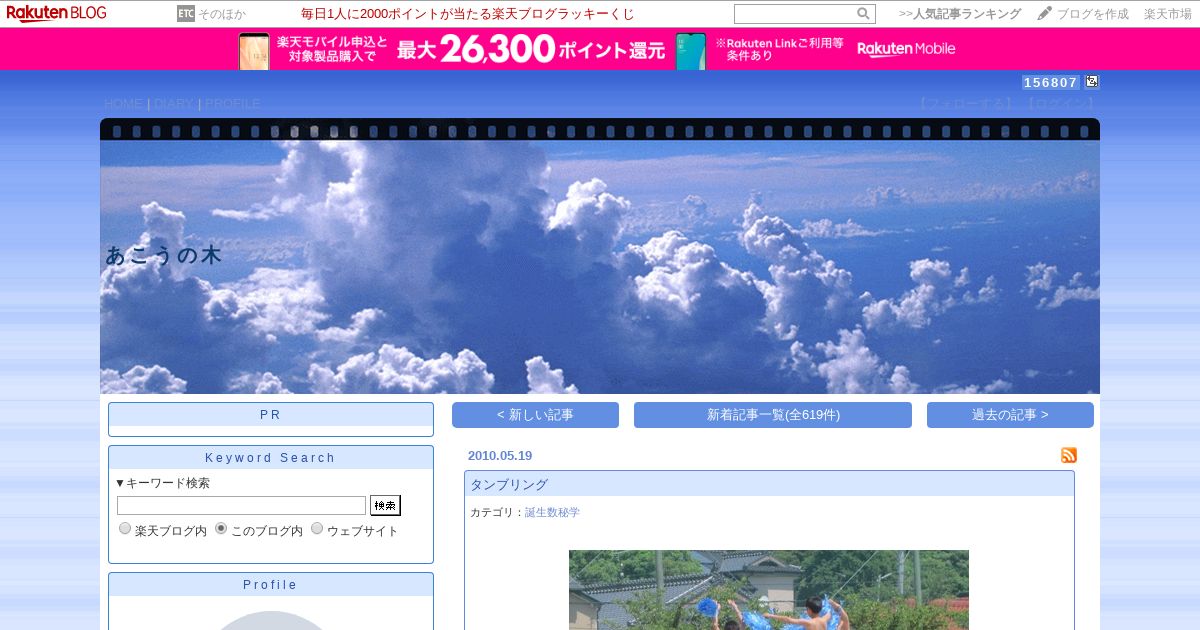The image size is (1200, 630).
Task: Click the 検索 keyword search button
Action: 385,505
